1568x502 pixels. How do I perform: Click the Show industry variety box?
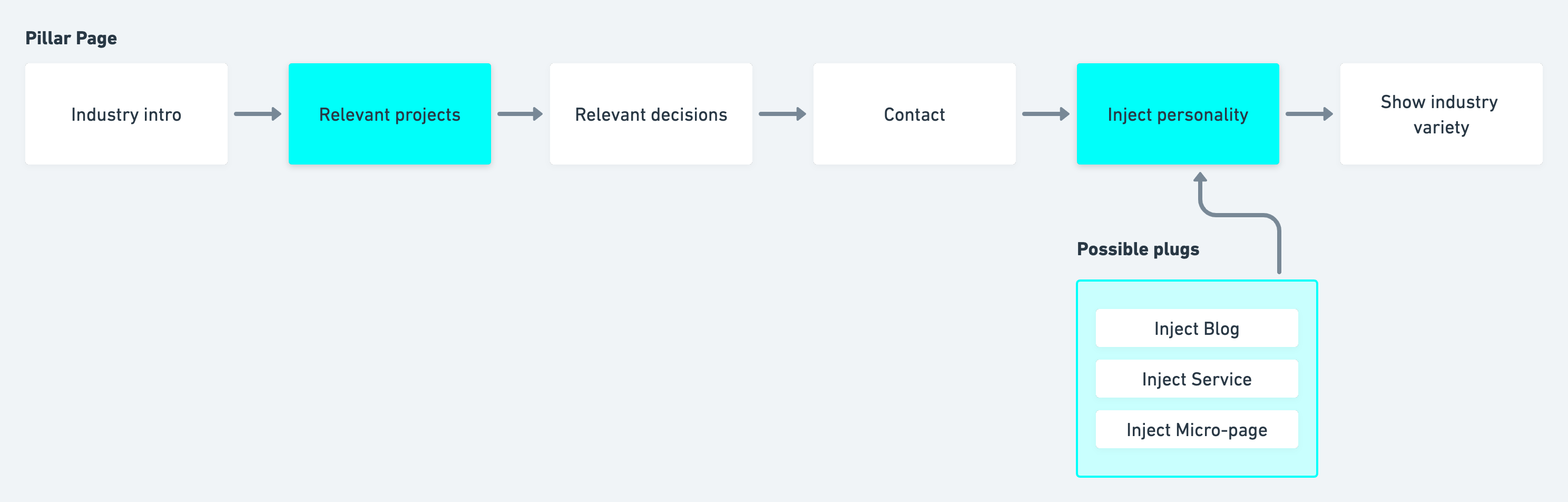[1441, 114]
